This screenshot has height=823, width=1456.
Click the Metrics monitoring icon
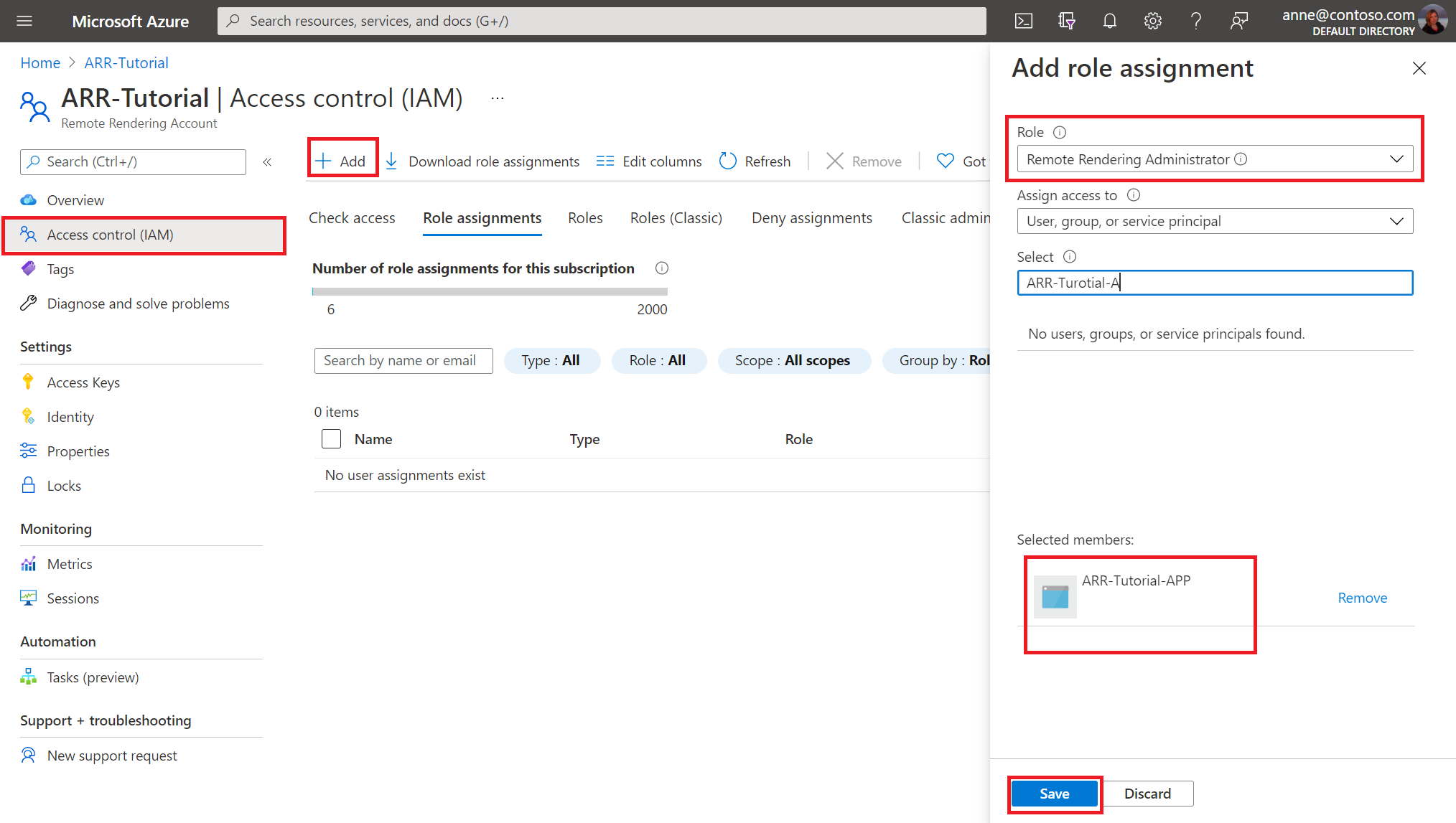(x=29, y=562)
